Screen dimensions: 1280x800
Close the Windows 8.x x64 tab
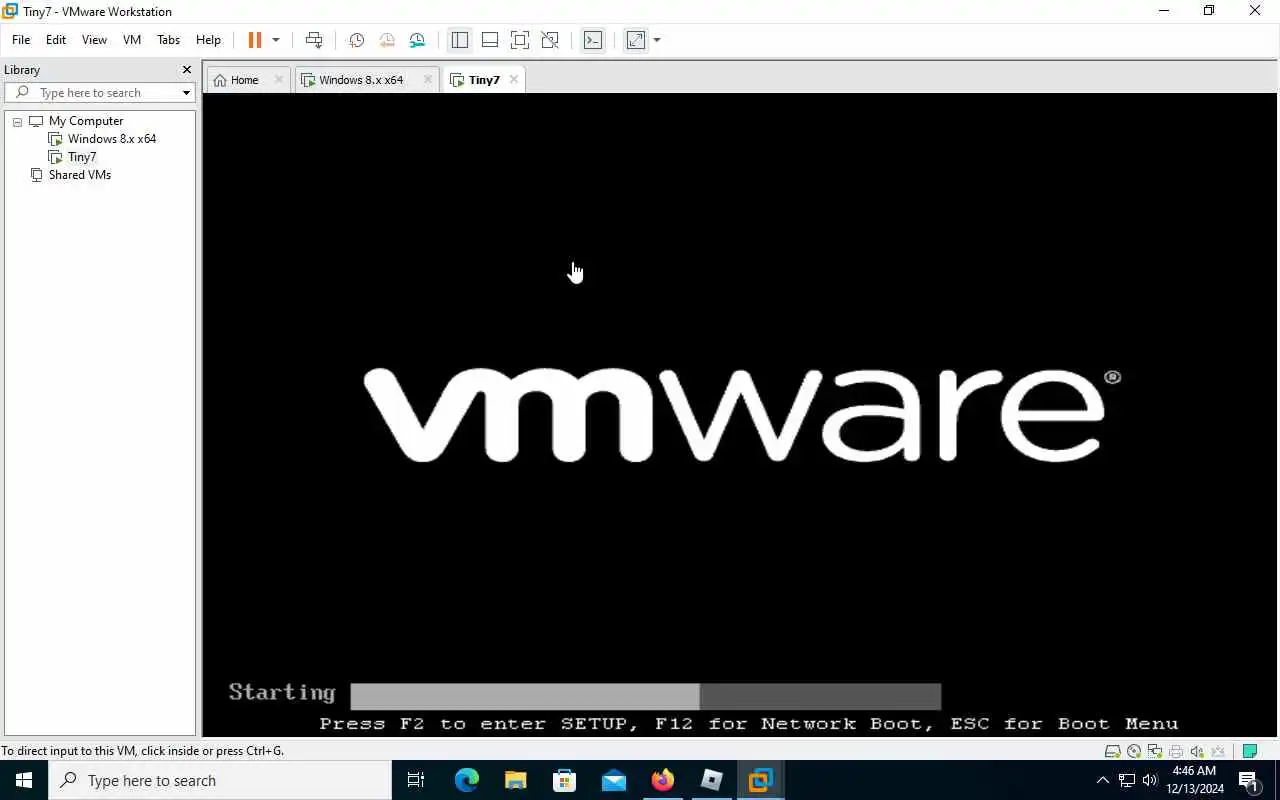[428, 80]
